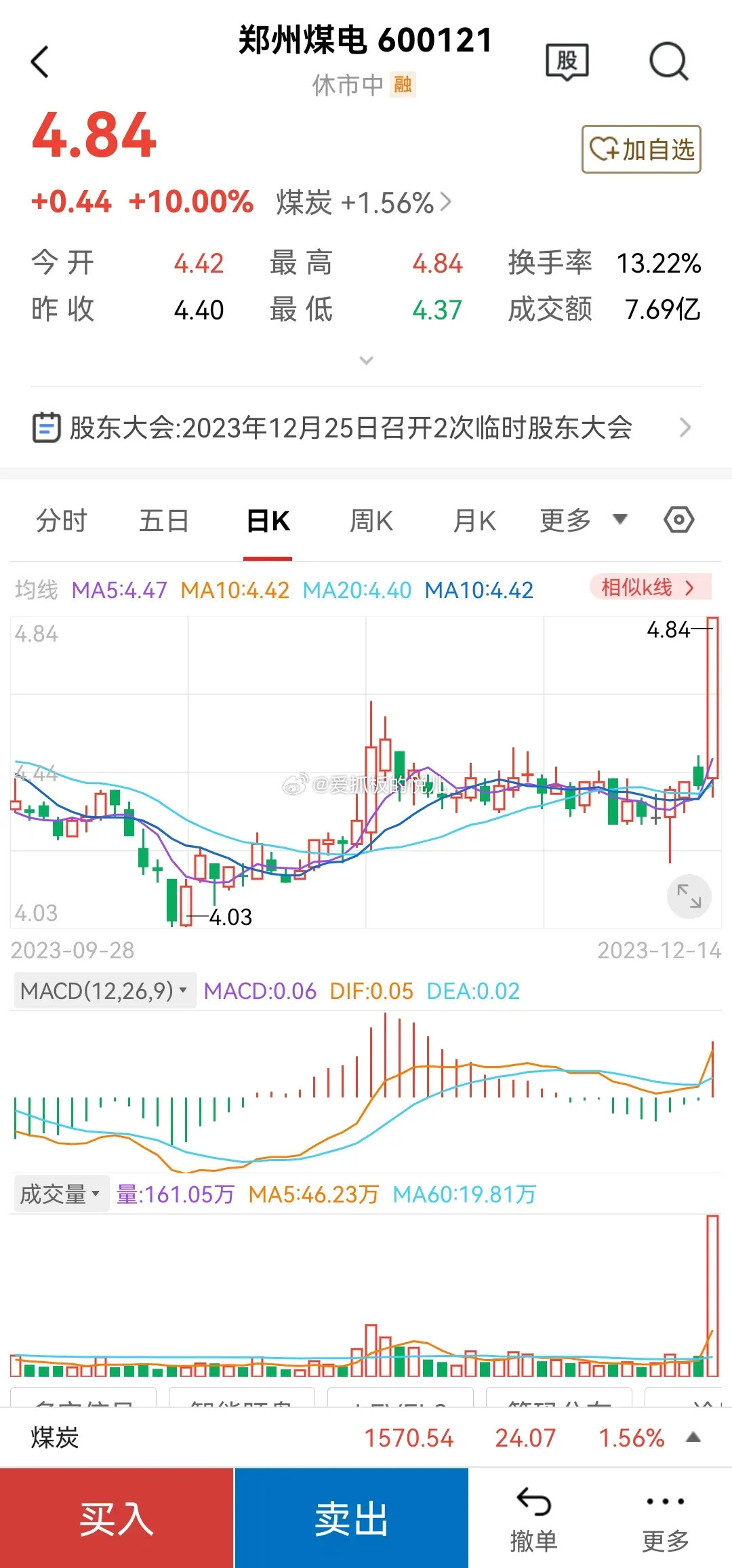
Task: Open bottom 更多 three-dots menu
Action: [665, 1519]
